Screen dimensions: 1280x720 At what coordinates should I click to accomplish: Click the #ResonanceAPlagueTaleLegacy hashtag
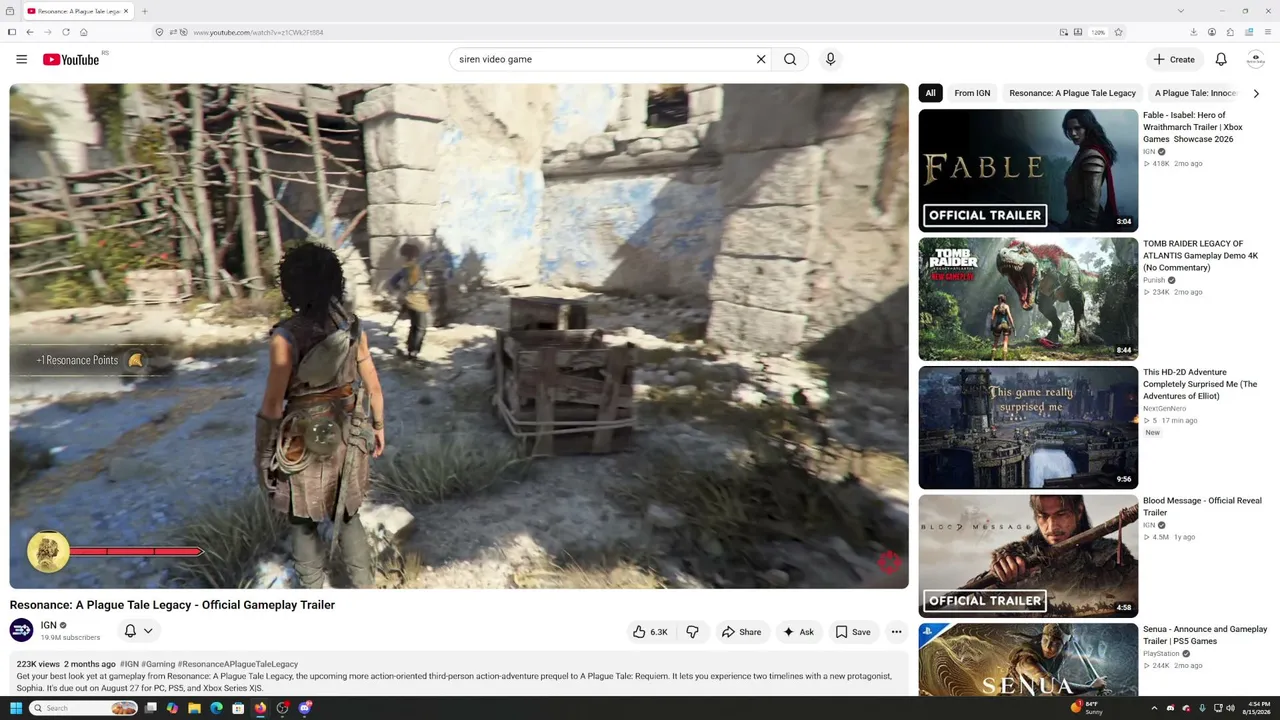[x=238, y=664]
